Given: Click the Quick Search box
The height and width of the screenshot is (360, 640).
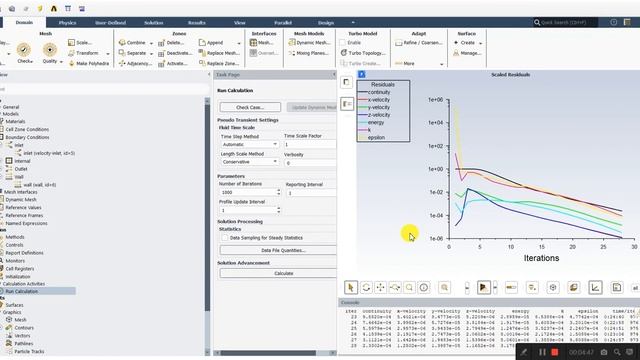Looking at the screenshot, I should pyautogui.click(x=565, y=22).
